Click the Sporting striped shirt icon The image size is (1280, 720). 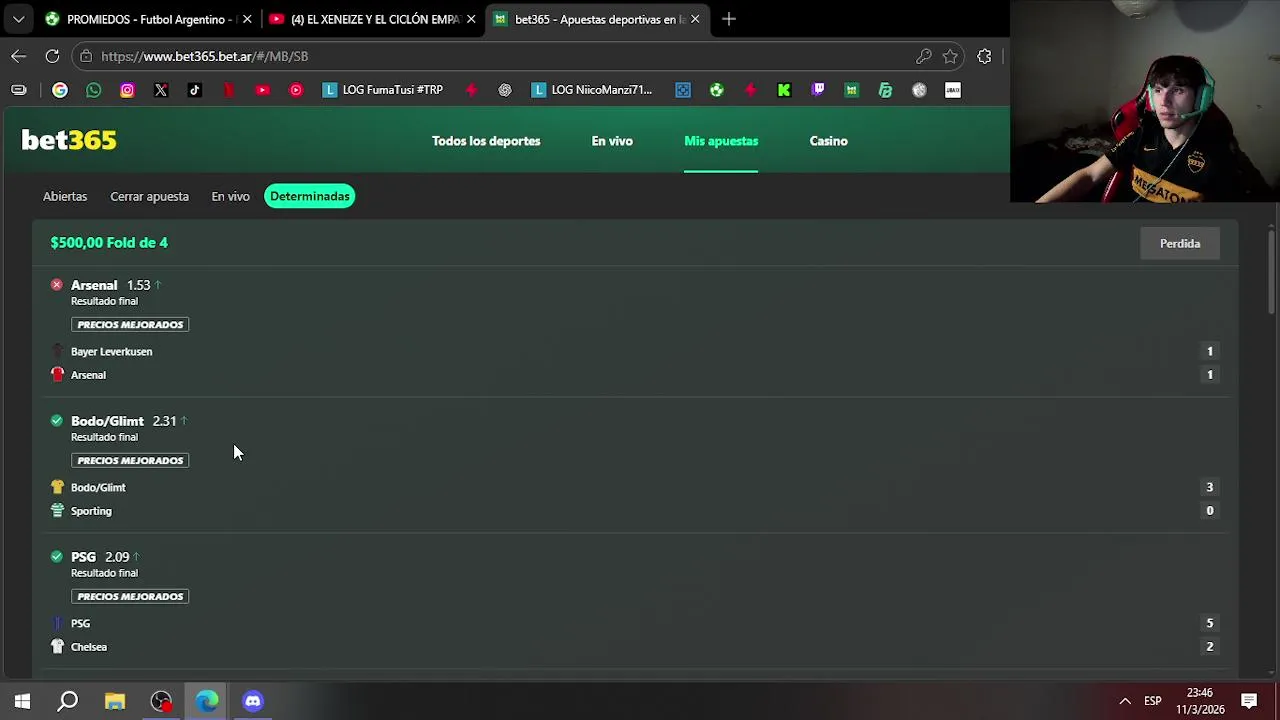57,510
